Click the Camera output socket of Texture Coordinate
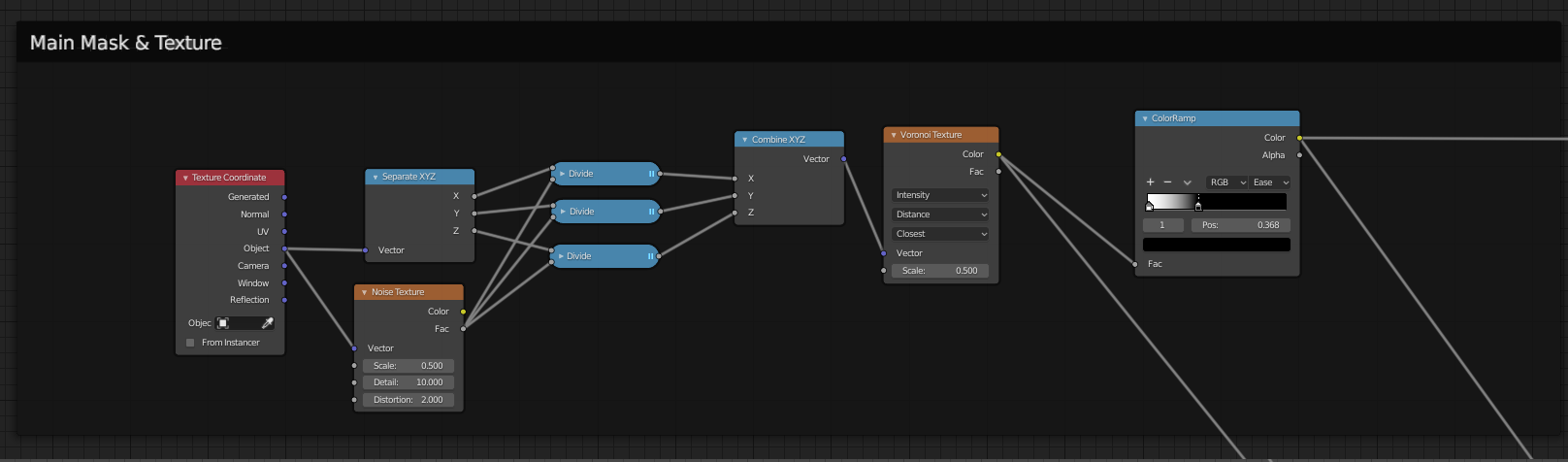This screenshot has height=462, width=1568. tap(284, 266)
